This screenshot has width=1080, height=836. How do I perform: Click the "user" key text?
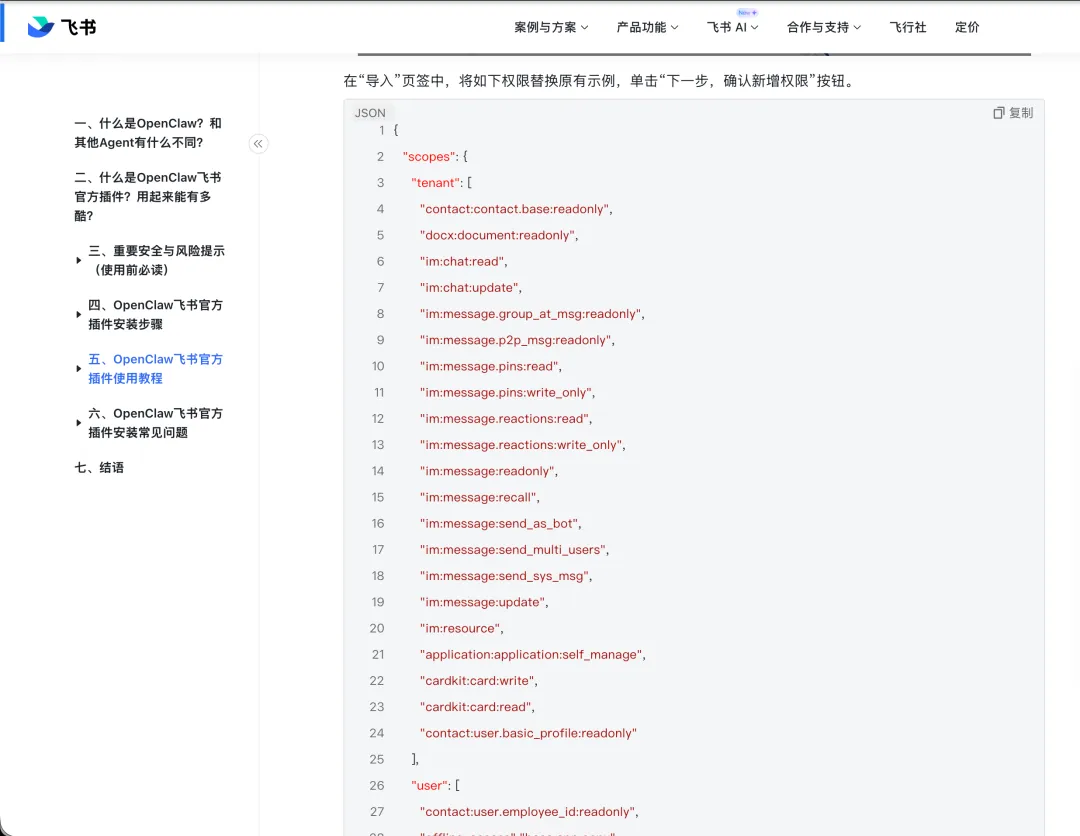430,785
